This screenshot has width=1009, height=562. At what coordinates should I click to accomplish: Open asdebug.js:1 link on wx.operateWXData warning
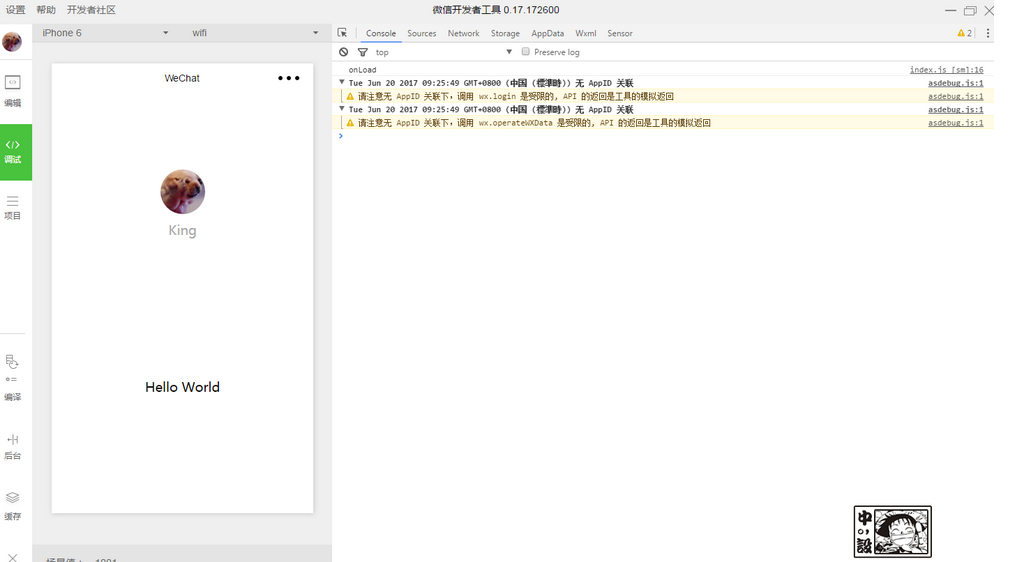(956, 123)
